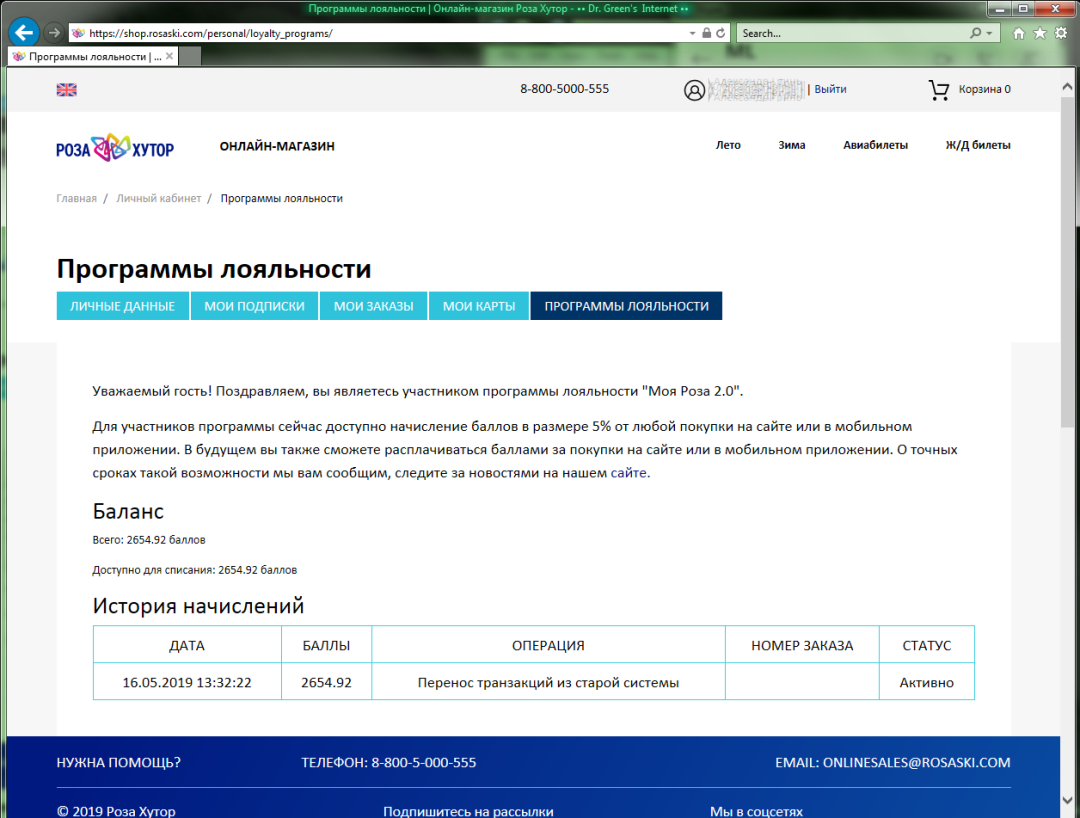Open a new blank browser tab
This screenshot has width=1080, height=818.
pyautogui.click(x=191, y=56)
